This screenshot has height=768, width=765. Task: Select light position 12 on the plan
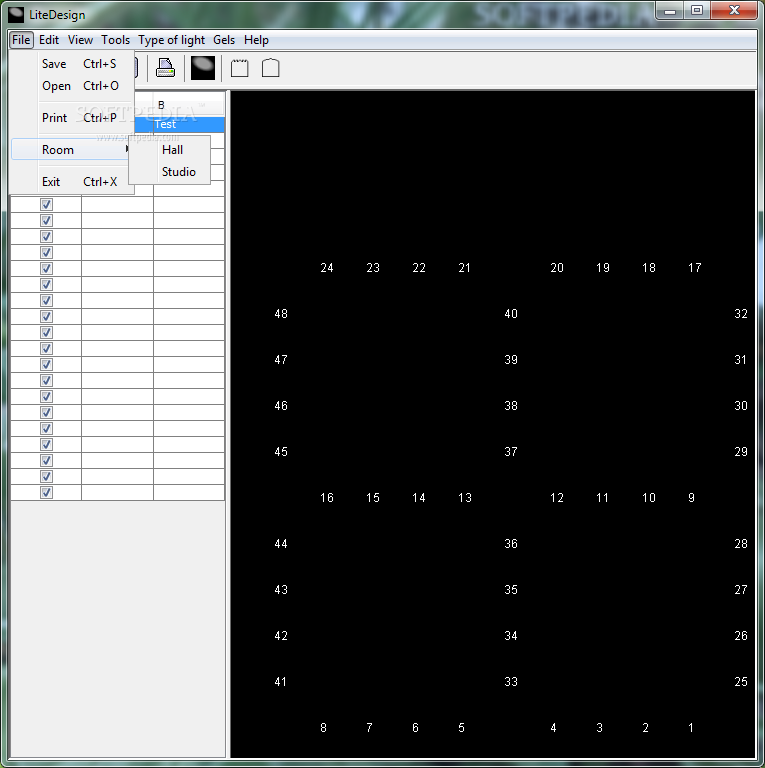557,498
